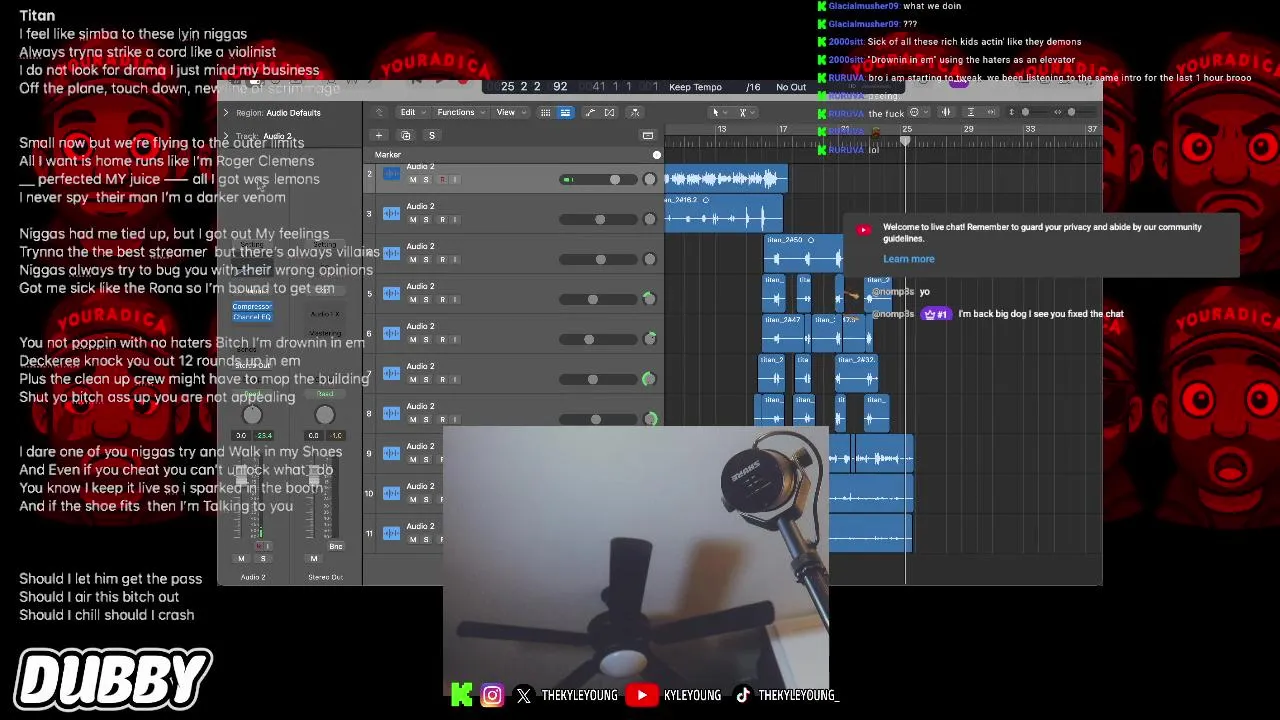Mute track 5 Audio 2

tap(413, 300)
